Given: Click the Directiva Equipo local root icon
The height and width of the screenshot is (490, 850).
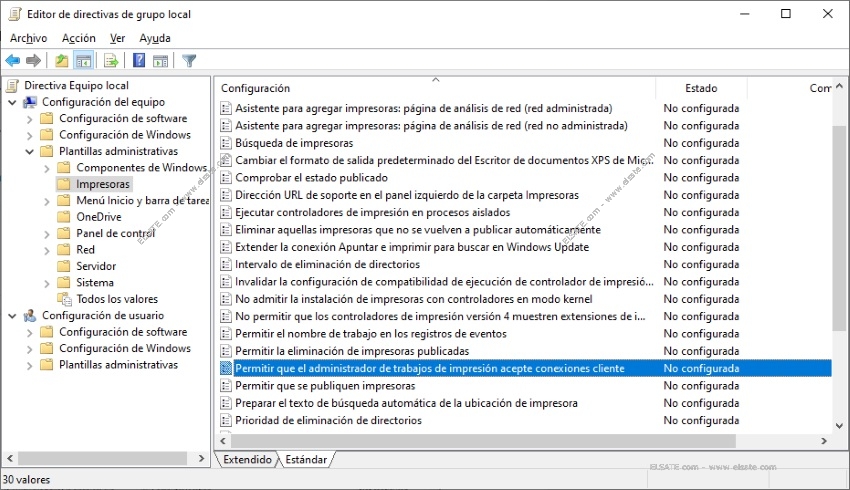Looking at the screenshot, I should (x=12, y=86).
